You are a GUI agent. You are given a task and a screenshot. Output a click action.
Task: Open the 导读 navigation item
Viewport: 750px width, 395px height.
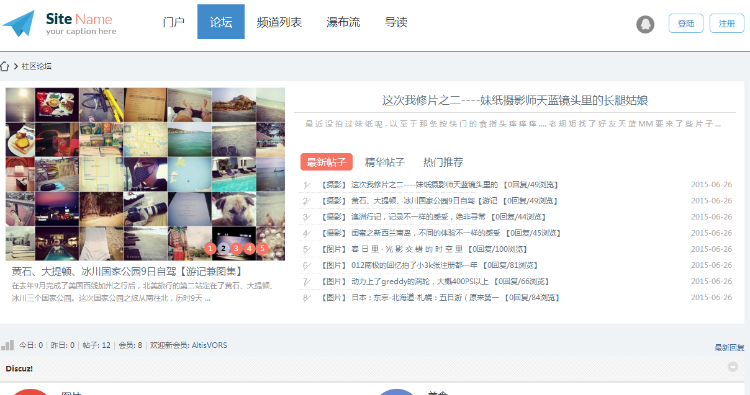click(396, 22)
